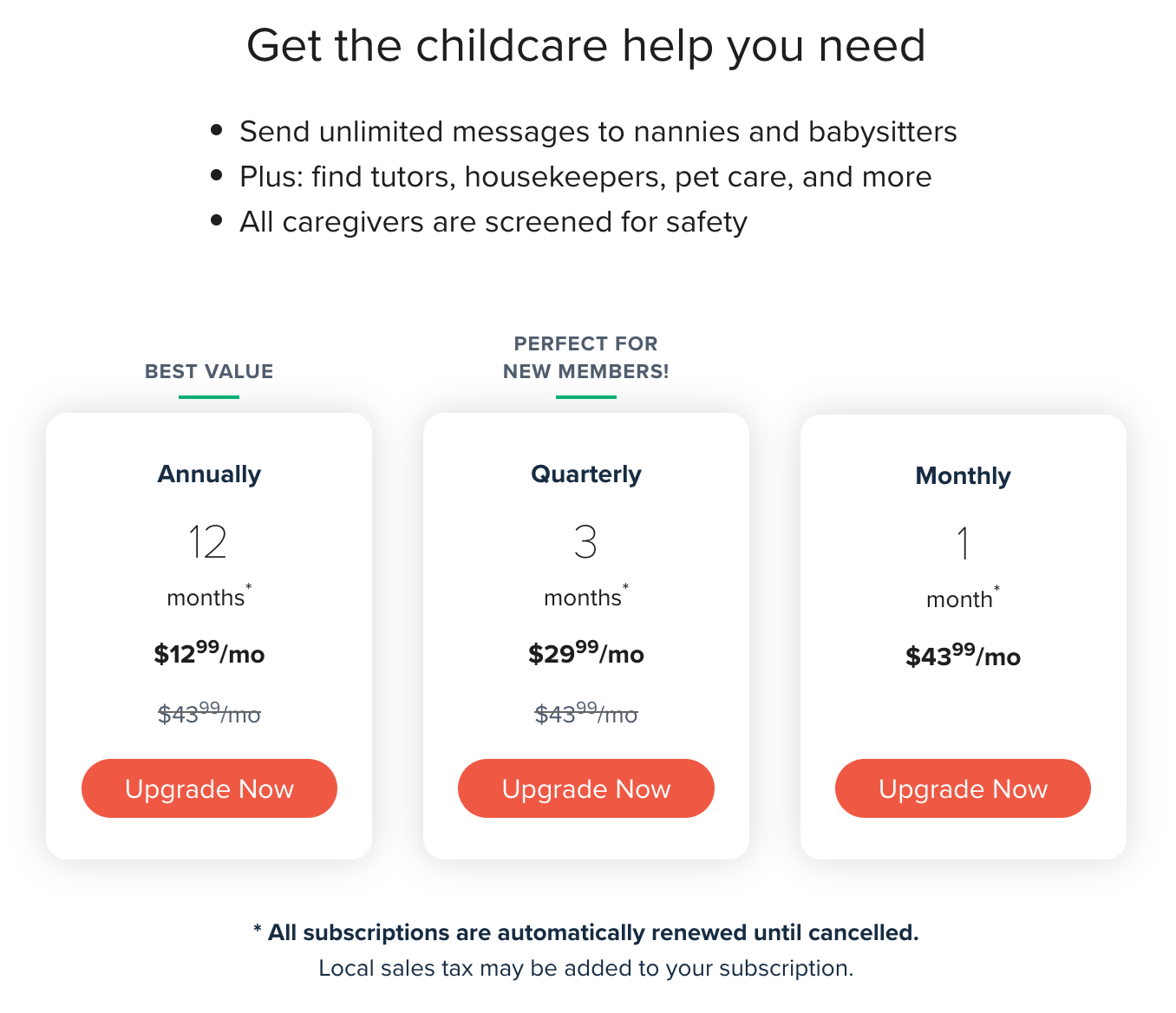The width and height of the screenshot is (1176, 1013).
Task: Click the caregivers screened for safety bullet
Action: click(x=493, y=222)
